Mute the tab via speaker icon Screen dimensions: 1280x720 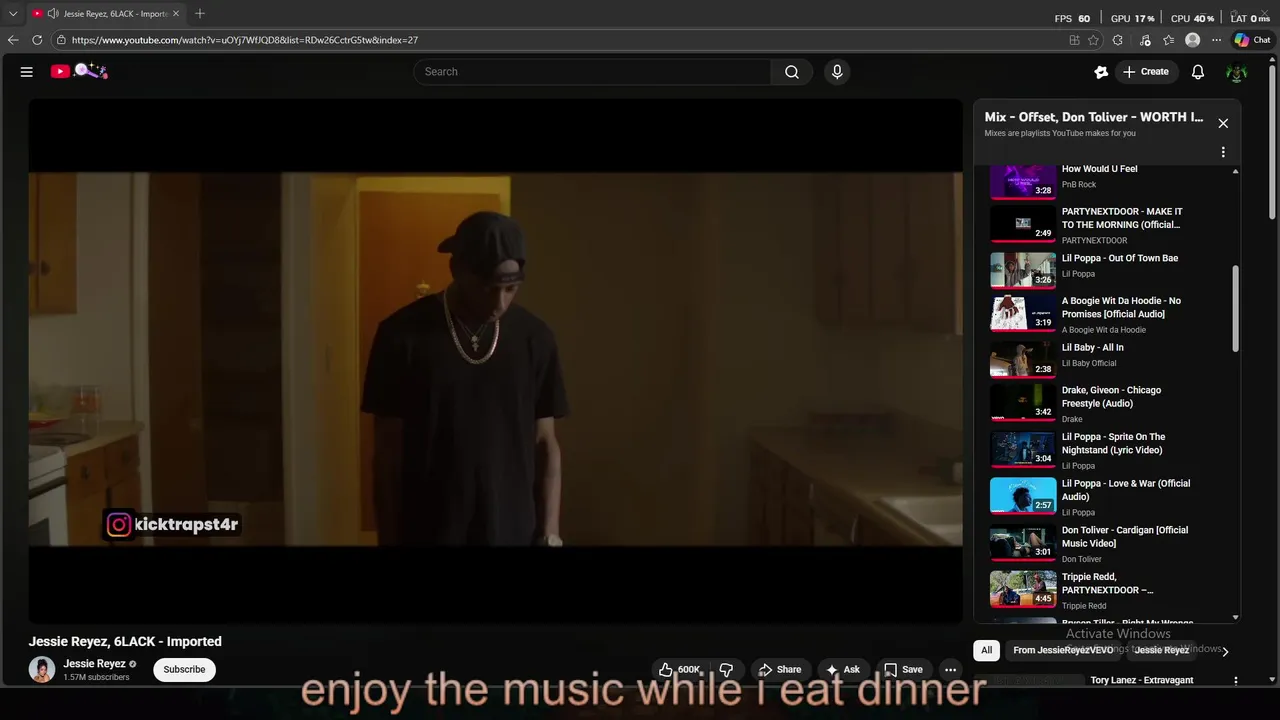point(53,13)
